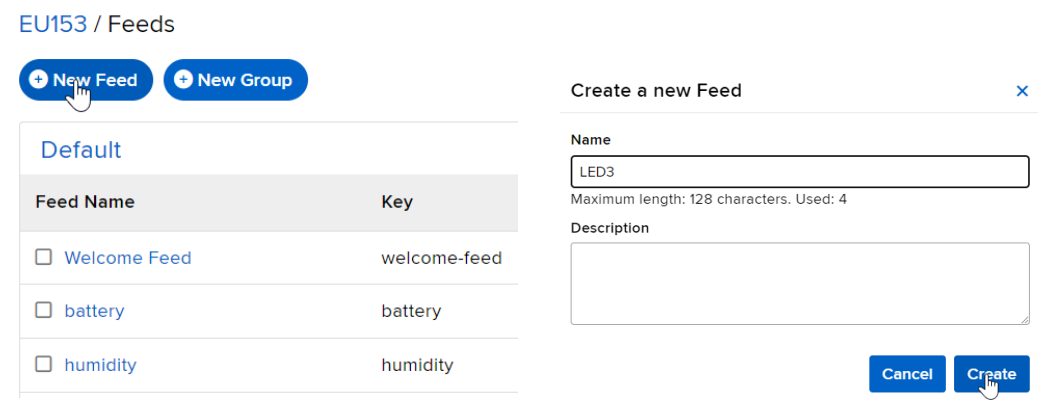Click the Key column header
Viewport: 1062px width, 411px height.
tap(397, 202)
